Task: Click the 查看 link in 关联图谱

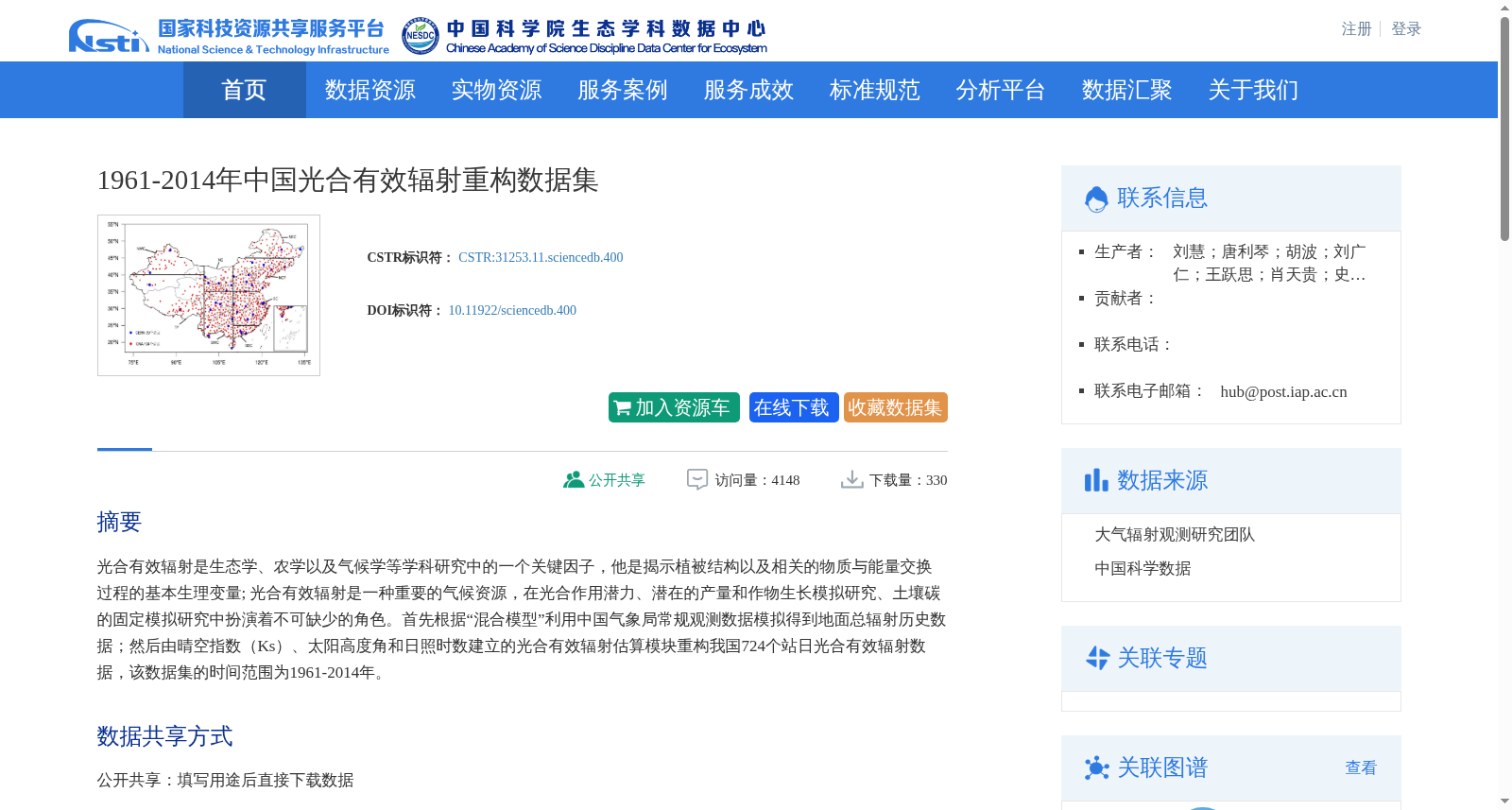Action: (x=1361, y=767)
